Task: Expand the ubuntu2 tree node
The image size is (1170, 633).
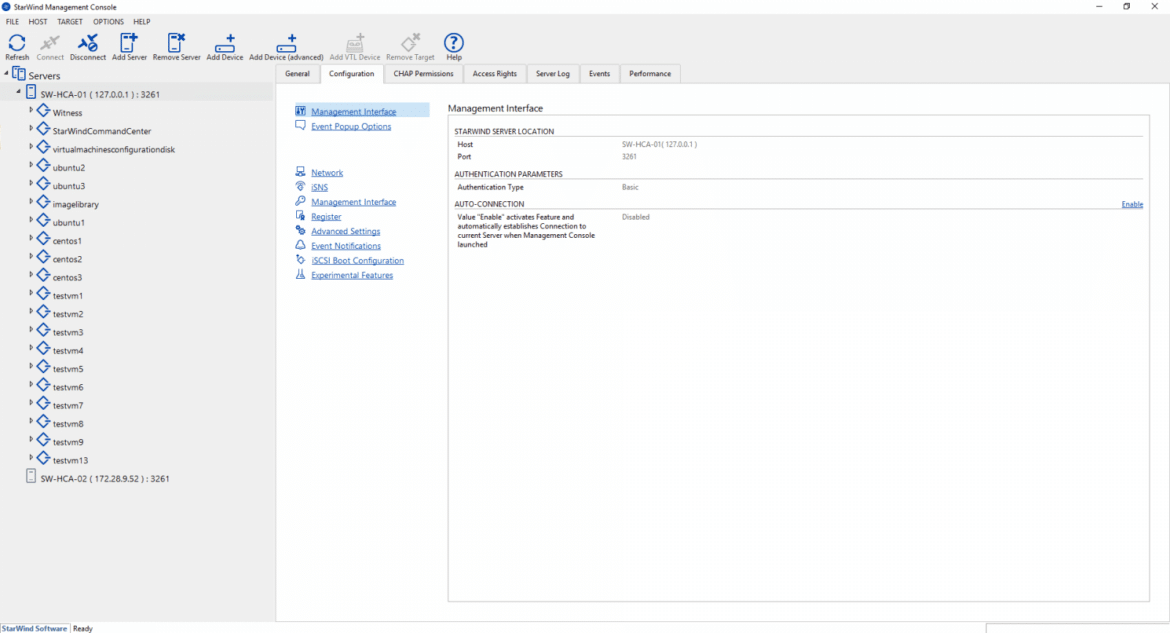Action: pyautogui.click(x=31, y=165)
